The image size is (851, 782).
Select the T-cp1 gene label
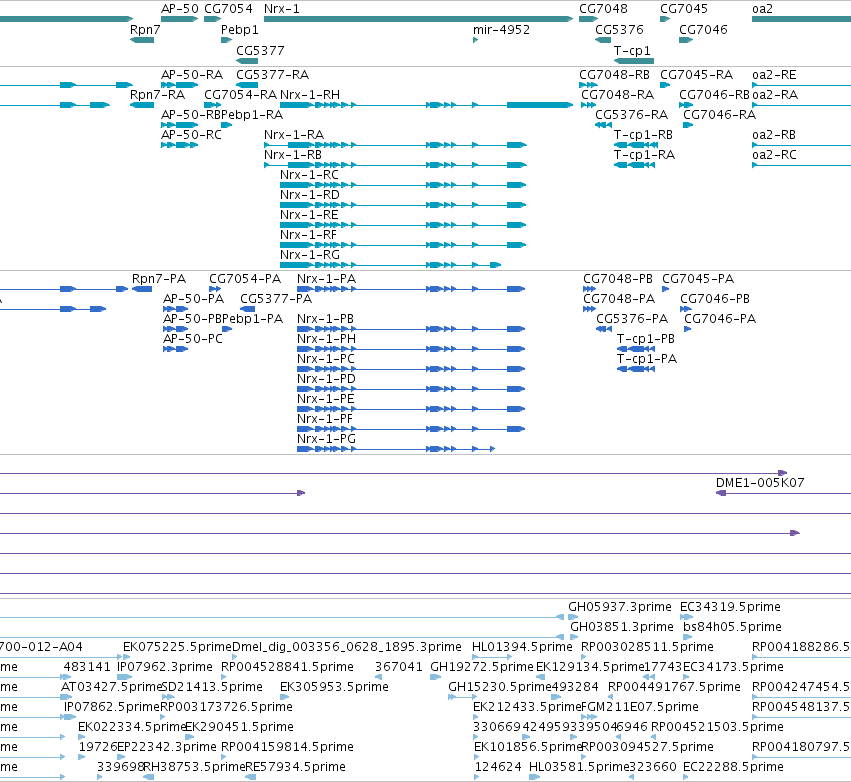[632, 50]
